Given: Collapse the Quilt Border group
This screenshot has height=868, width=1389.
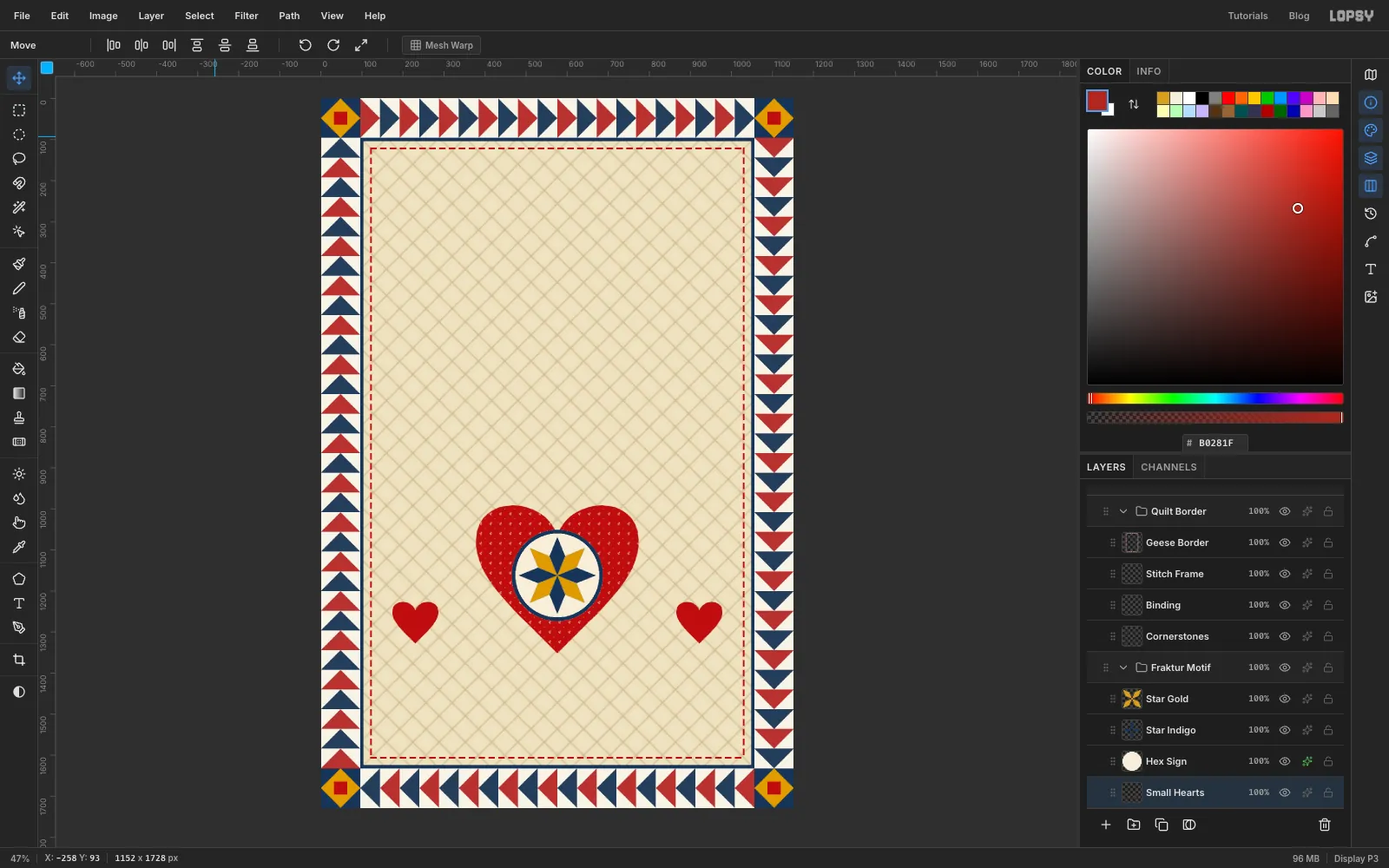Looking at the screenshot, I should click(1123, 511).
